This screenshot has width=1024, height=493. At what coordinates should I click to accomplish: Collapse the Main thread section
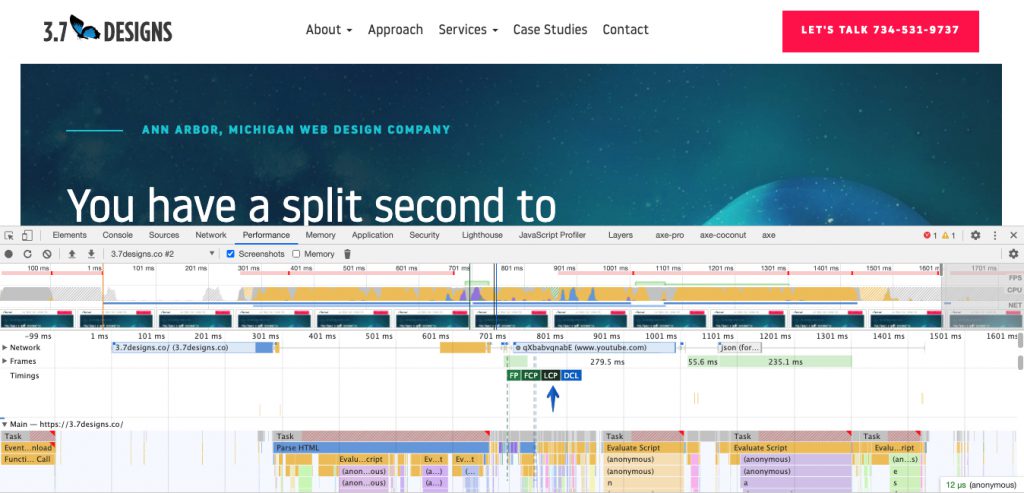coord(4,424)
